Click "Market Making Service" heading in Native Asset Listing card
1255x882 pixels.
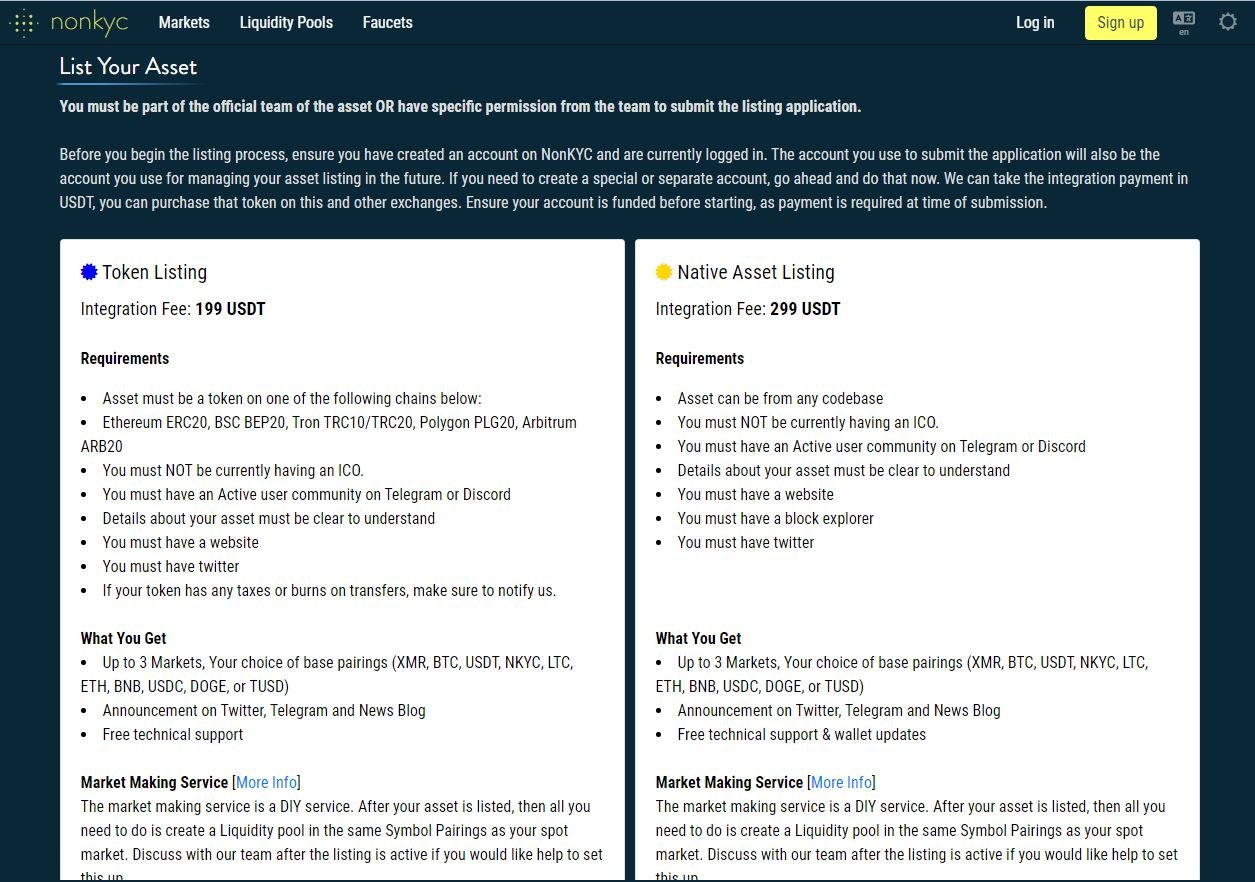point(729,782)
